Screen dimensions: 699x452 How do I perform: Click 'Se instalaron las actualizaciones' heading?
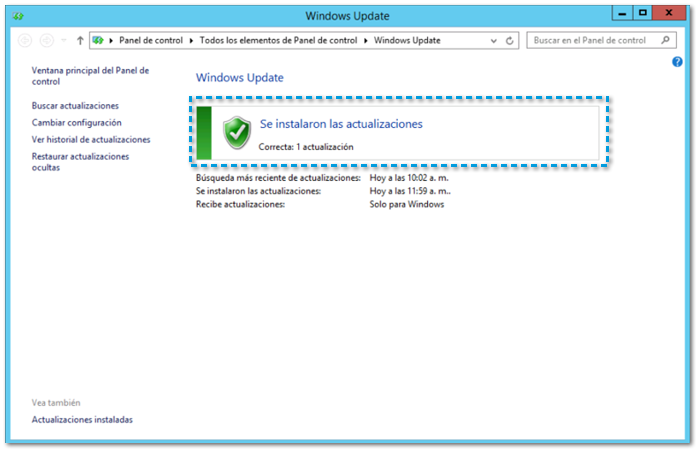[341, 124]
